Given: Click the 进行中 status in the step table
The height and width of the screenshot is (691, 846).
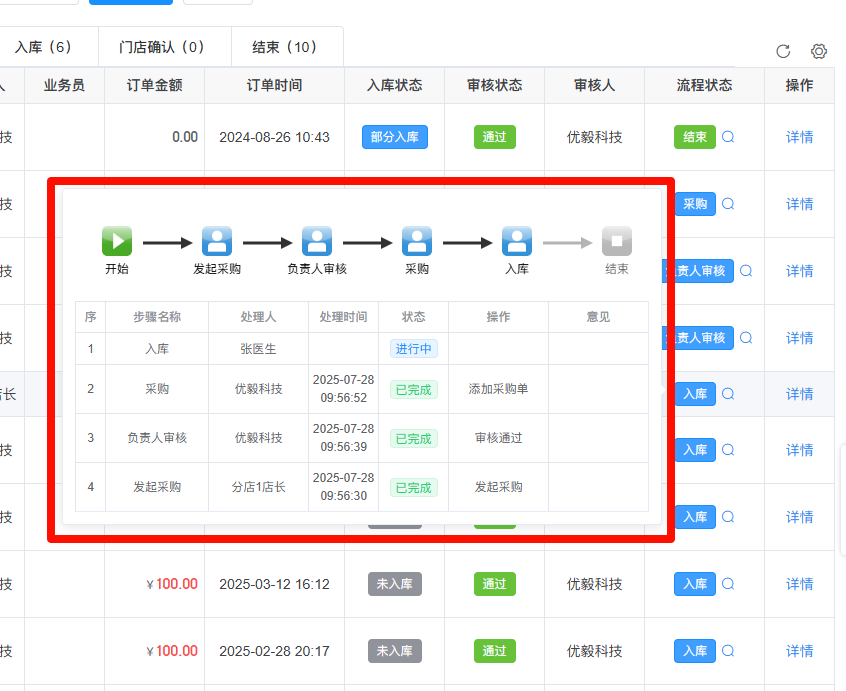Looking at the screenshot, I should (413, 349).
